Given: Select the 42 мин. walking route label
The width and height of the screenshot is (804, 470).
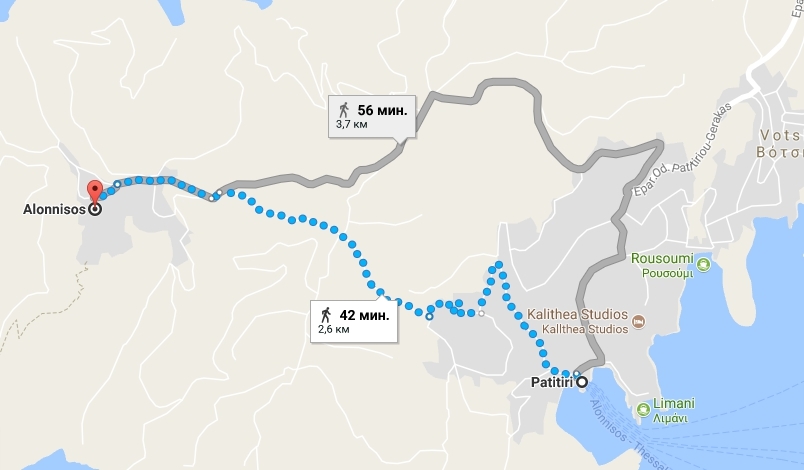Looking at the screenshot, I should (x=354, y=321).
